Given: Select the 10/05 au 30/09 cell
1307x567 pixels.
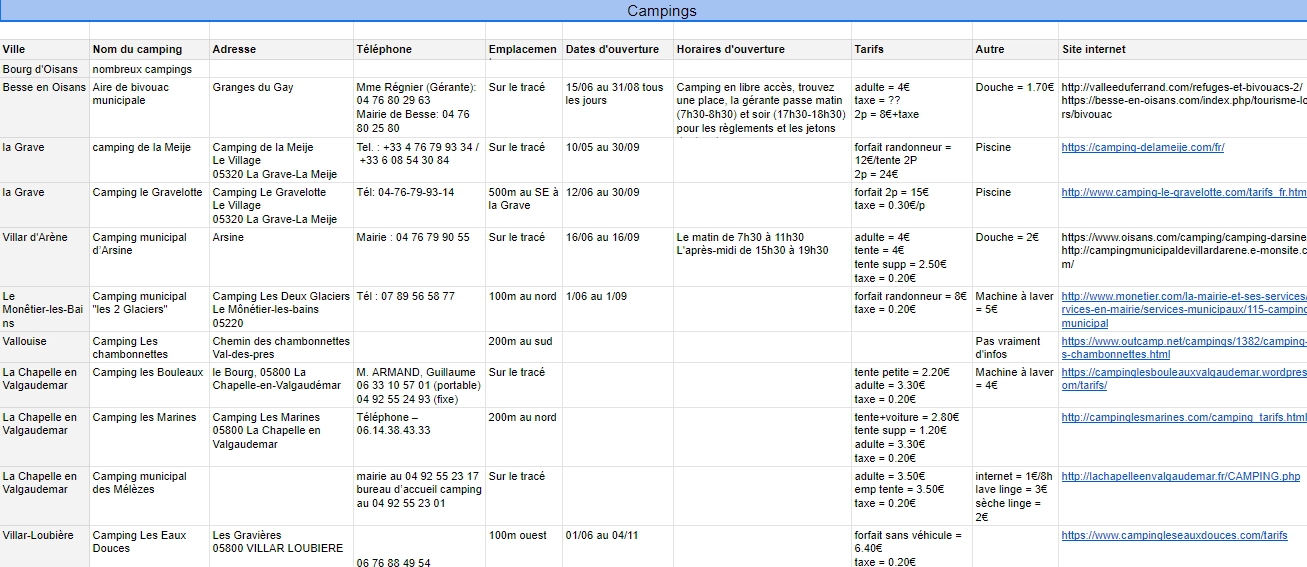Looking at the screenshot, I should point(617,160).
